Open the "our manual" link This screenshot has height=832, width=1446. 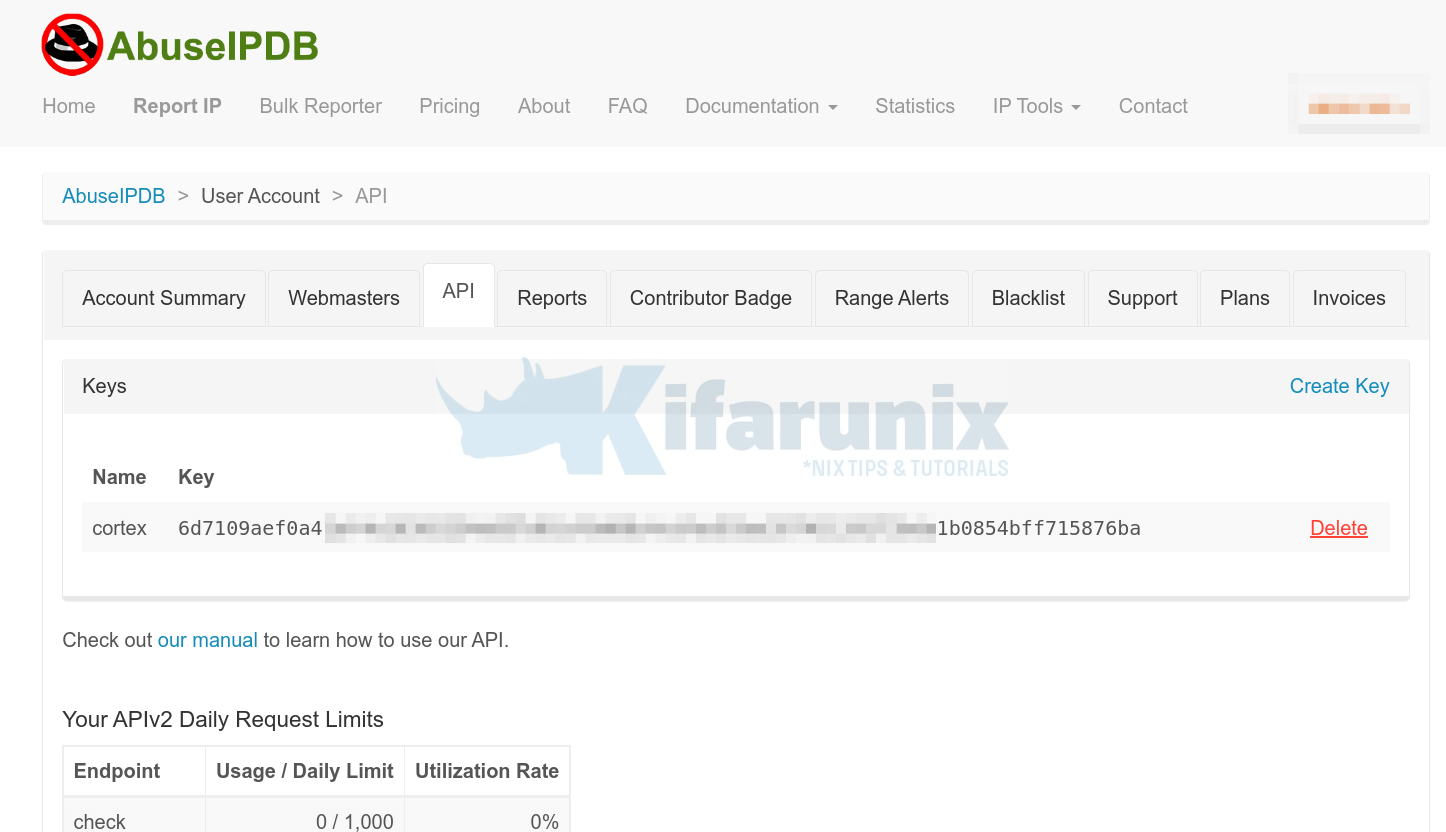(x=208, y=640)
